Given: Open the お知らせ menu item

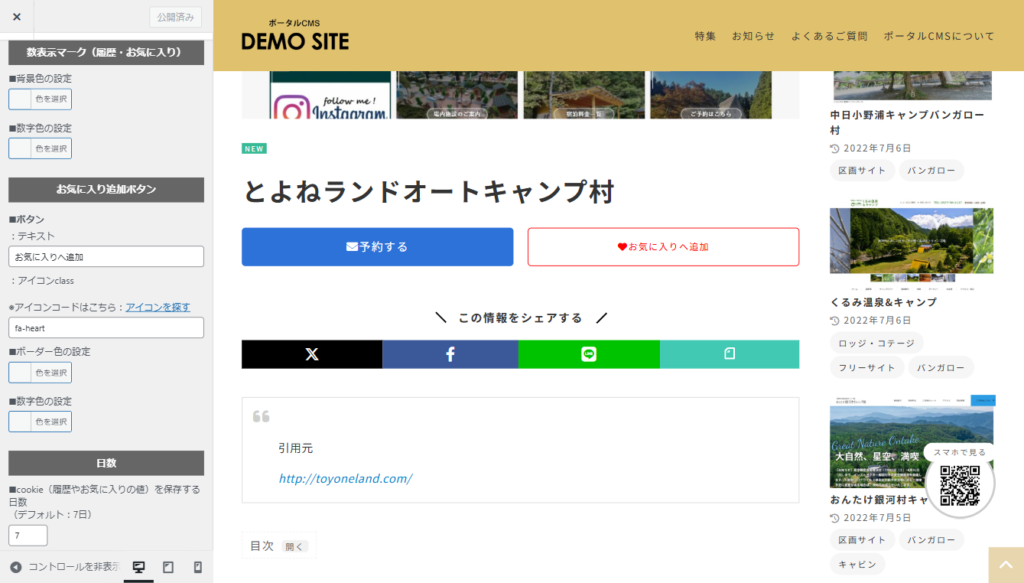Looking at the screenshot, I should point(753,36).
